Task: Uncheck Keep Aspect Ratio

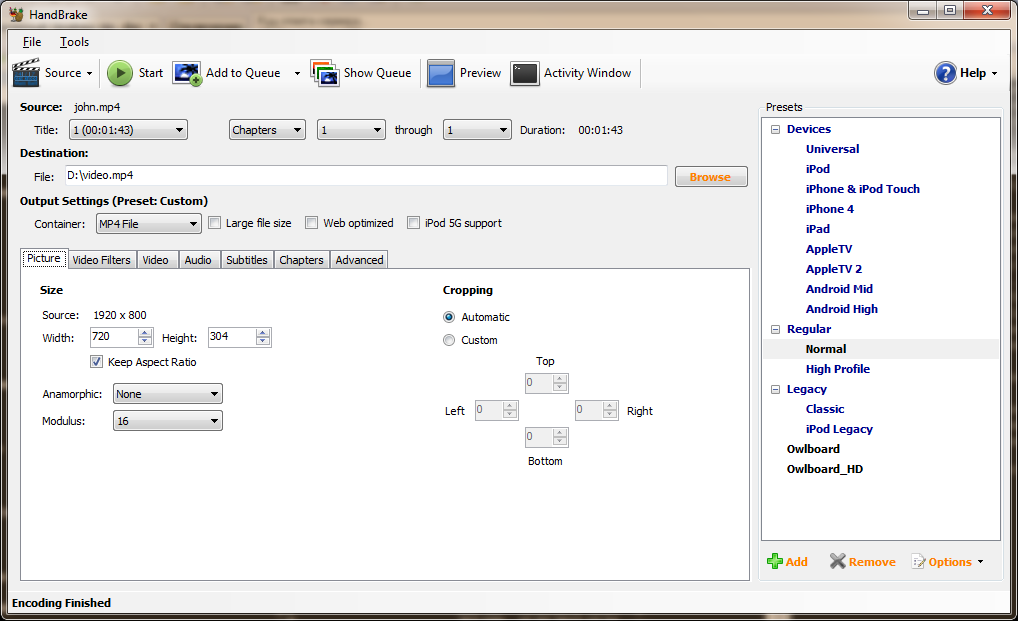Action: (x=97, y=362)
